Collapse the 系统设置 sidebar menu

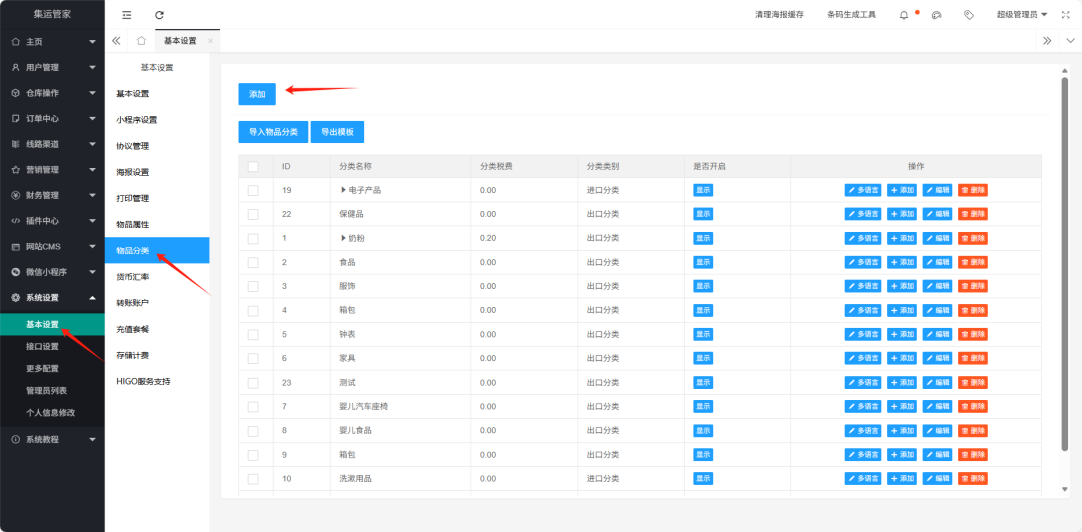(x=52, y=297)
